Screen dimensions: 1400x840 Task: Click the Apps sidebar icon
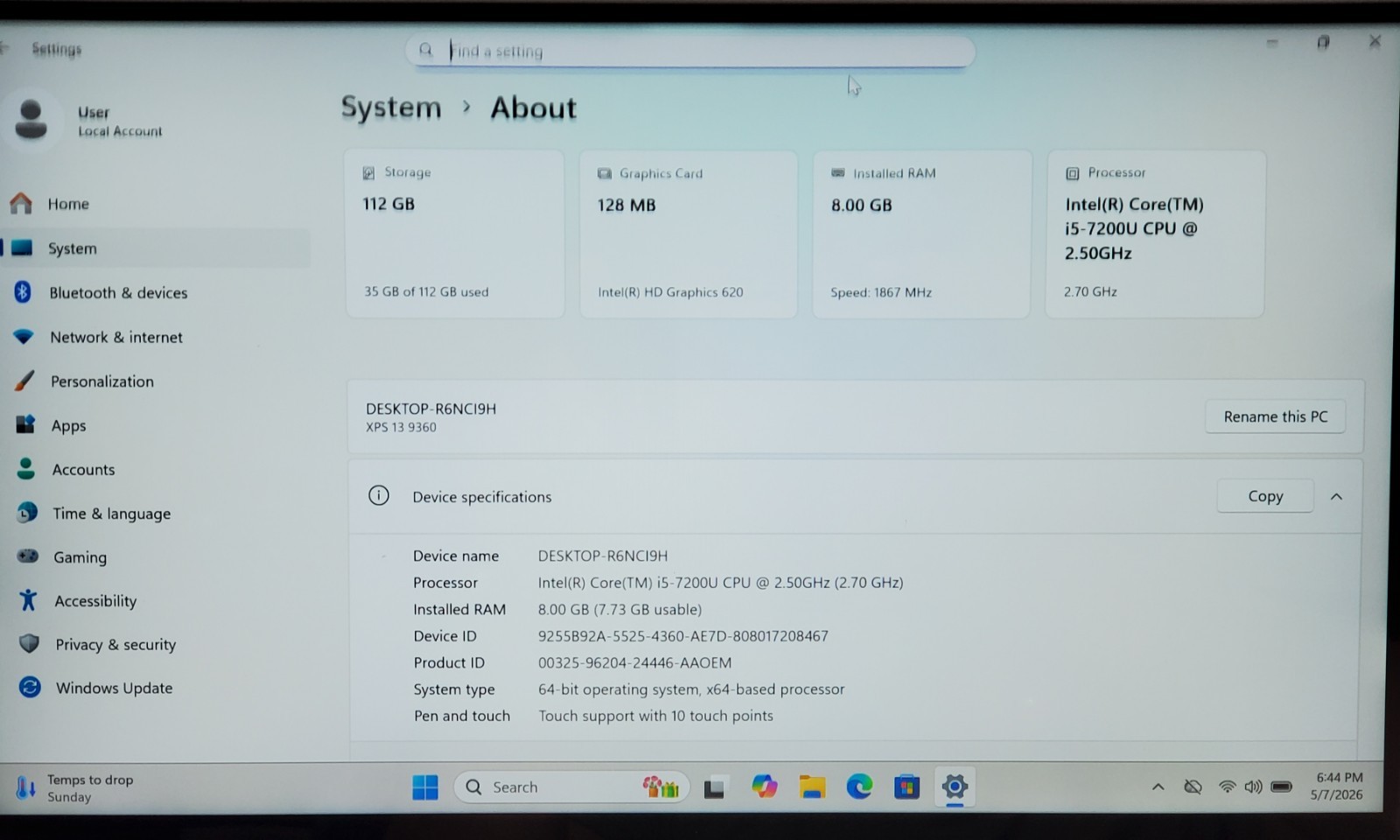pyautogui.click(x=25, y=425)
